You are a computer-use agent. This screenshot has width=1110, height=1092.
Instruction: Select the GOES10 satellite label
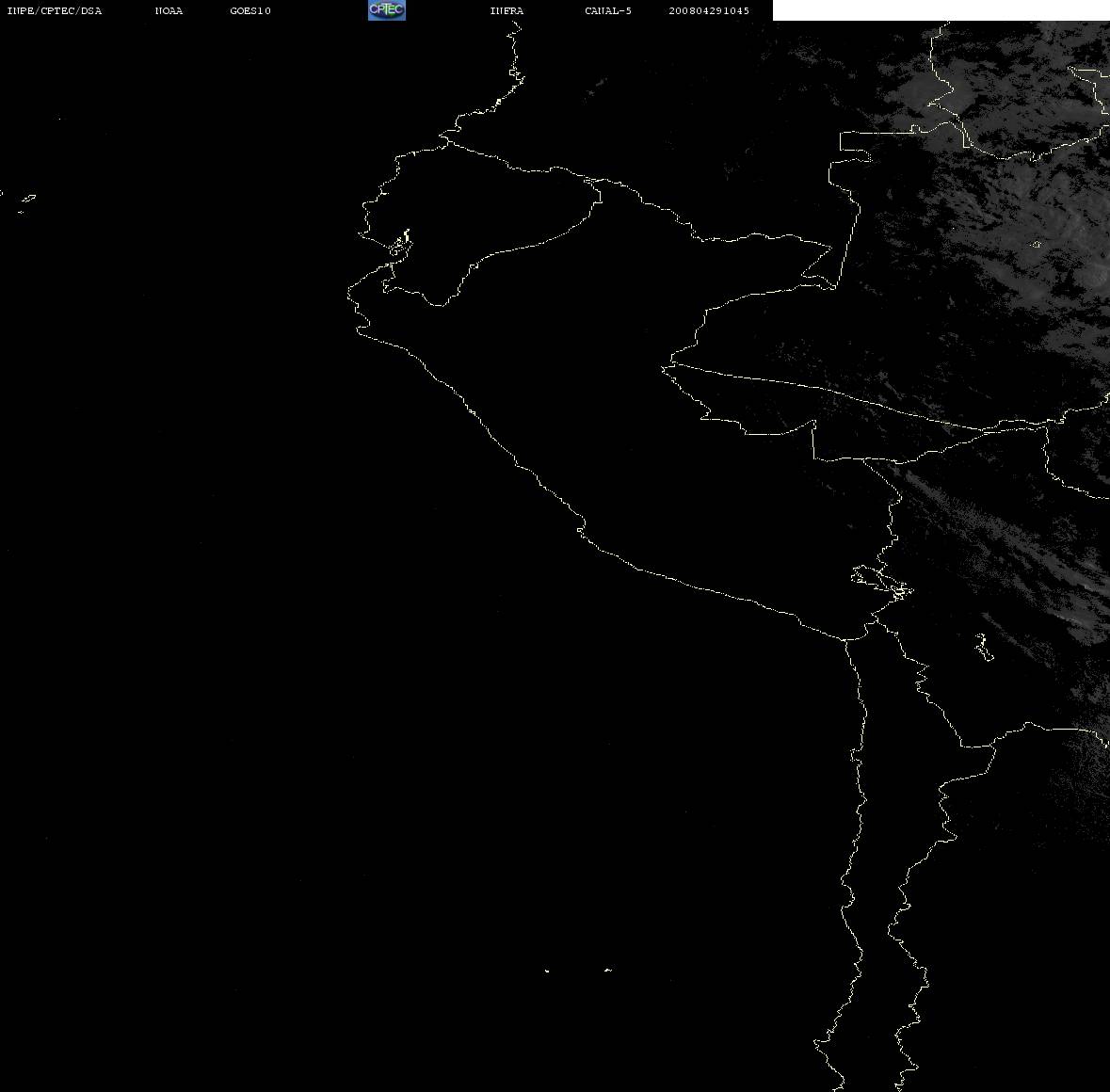[x=250, y=10]
